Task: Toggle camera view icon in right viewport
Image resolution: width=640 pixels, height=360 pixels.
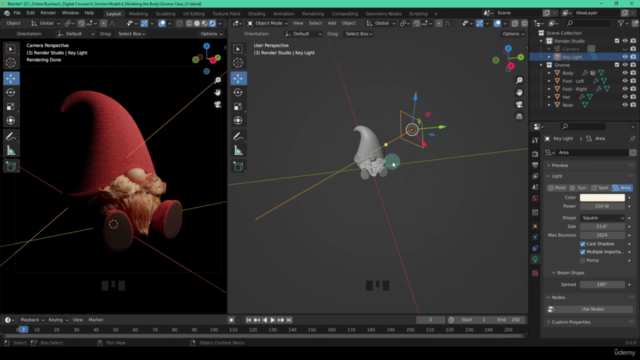Action: click(x=519, y=104)
